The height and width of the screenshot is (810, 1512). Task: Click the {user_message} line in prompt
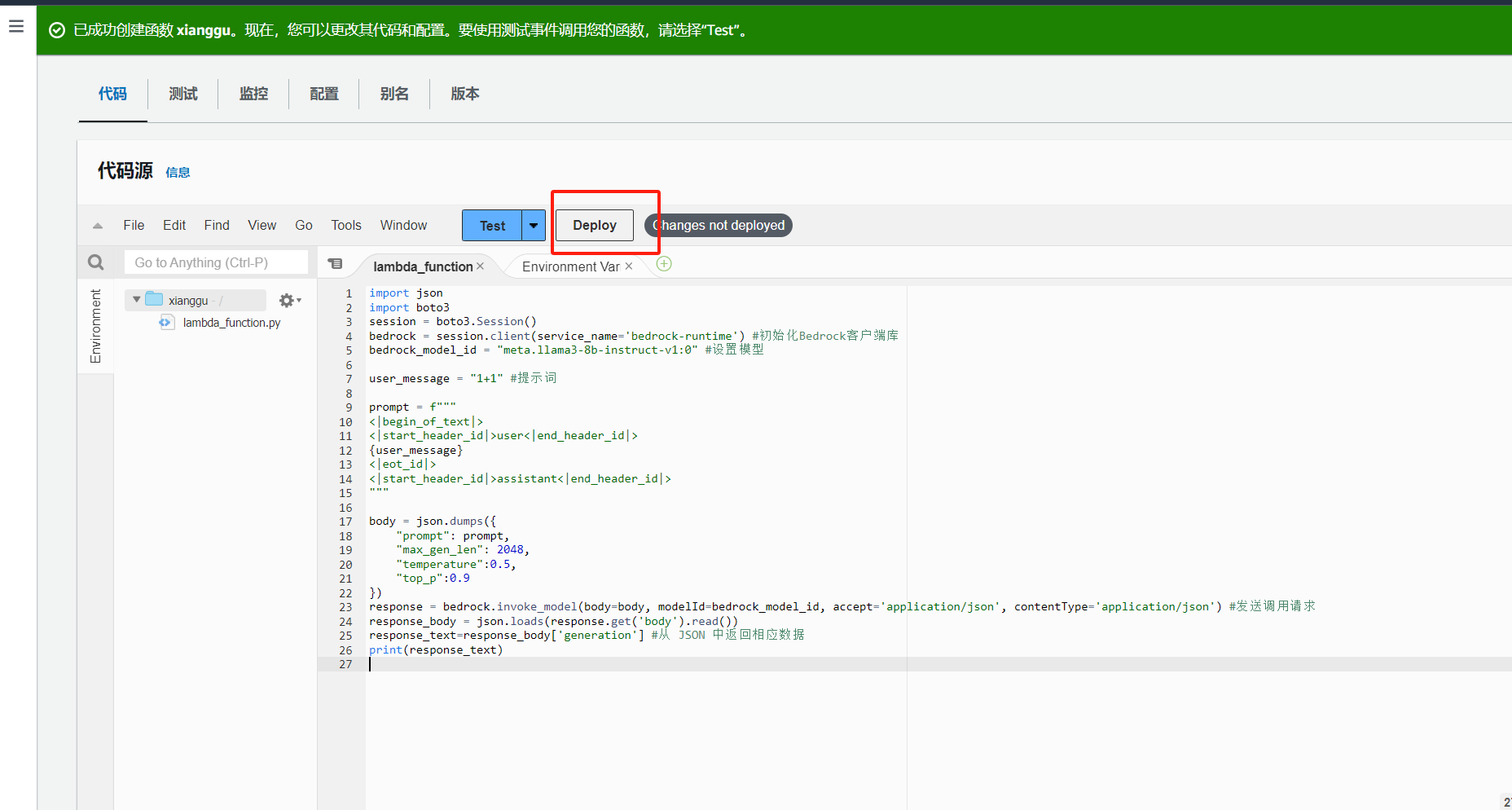[415, 450]
